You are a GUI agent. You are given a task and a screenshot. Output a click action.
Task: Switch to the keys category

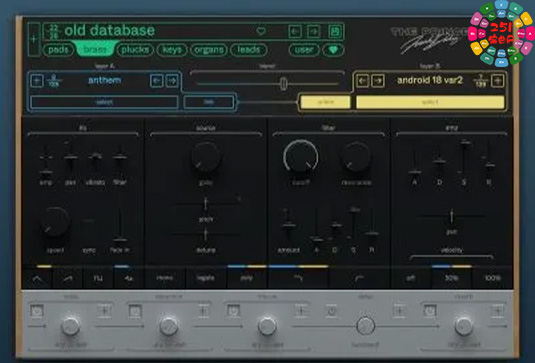(x=172, y=50)
